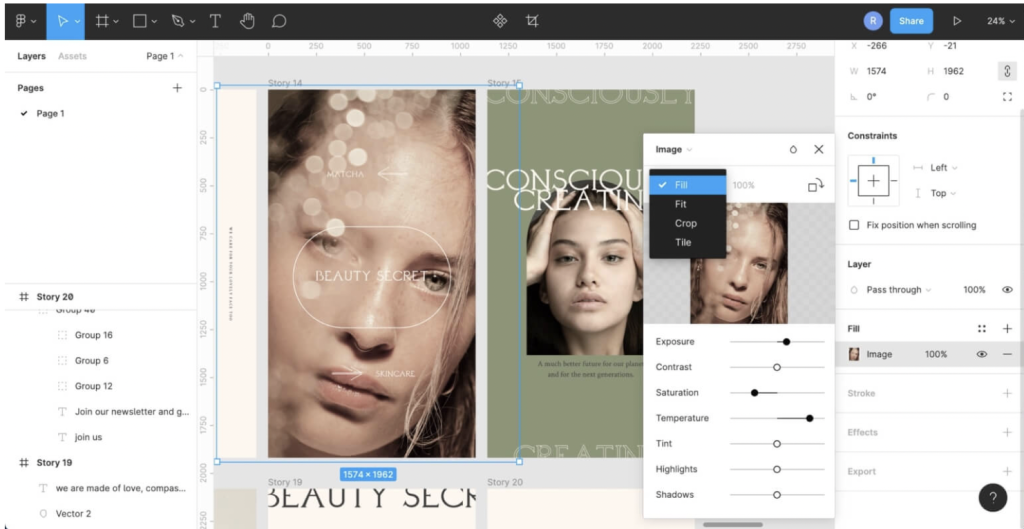Click the Image fill thumbnail swatch

pyautogui.click(x=854, y=354)
